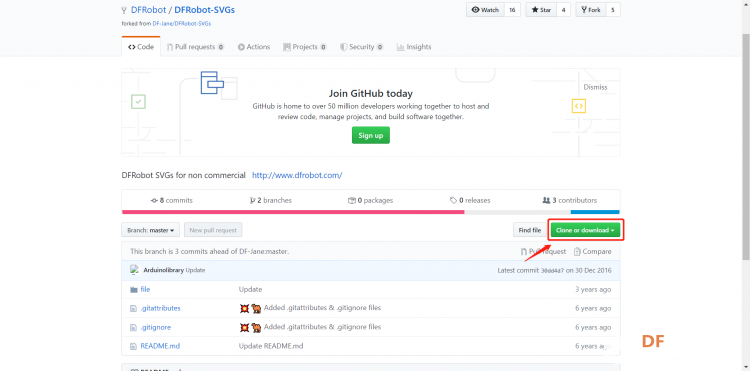Screen dimensions: 750x371
Task: View the 0 releases
Action: 470,200
